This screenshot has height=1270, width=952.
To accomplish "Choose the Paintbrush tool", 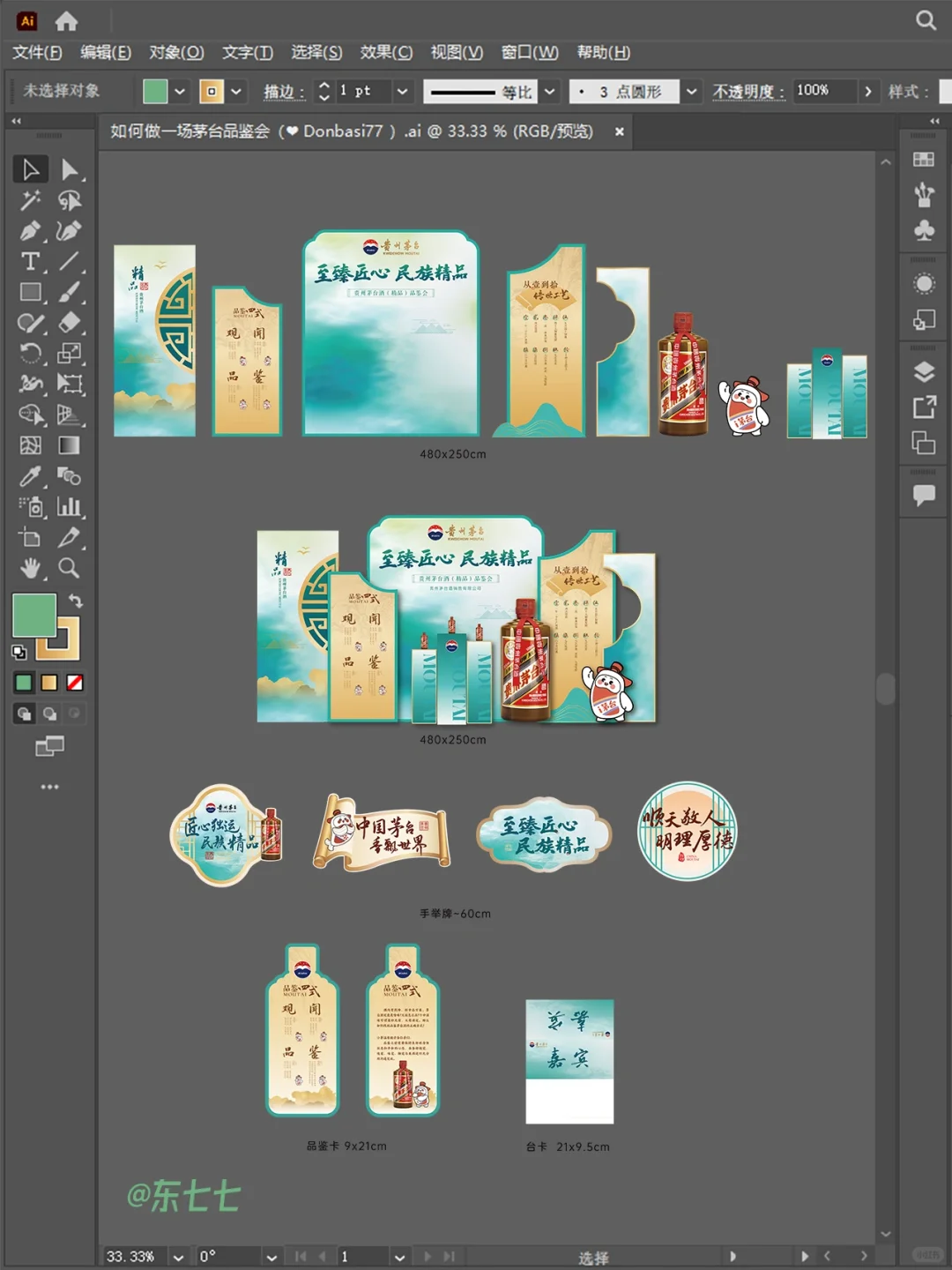I will click(69, 292).
